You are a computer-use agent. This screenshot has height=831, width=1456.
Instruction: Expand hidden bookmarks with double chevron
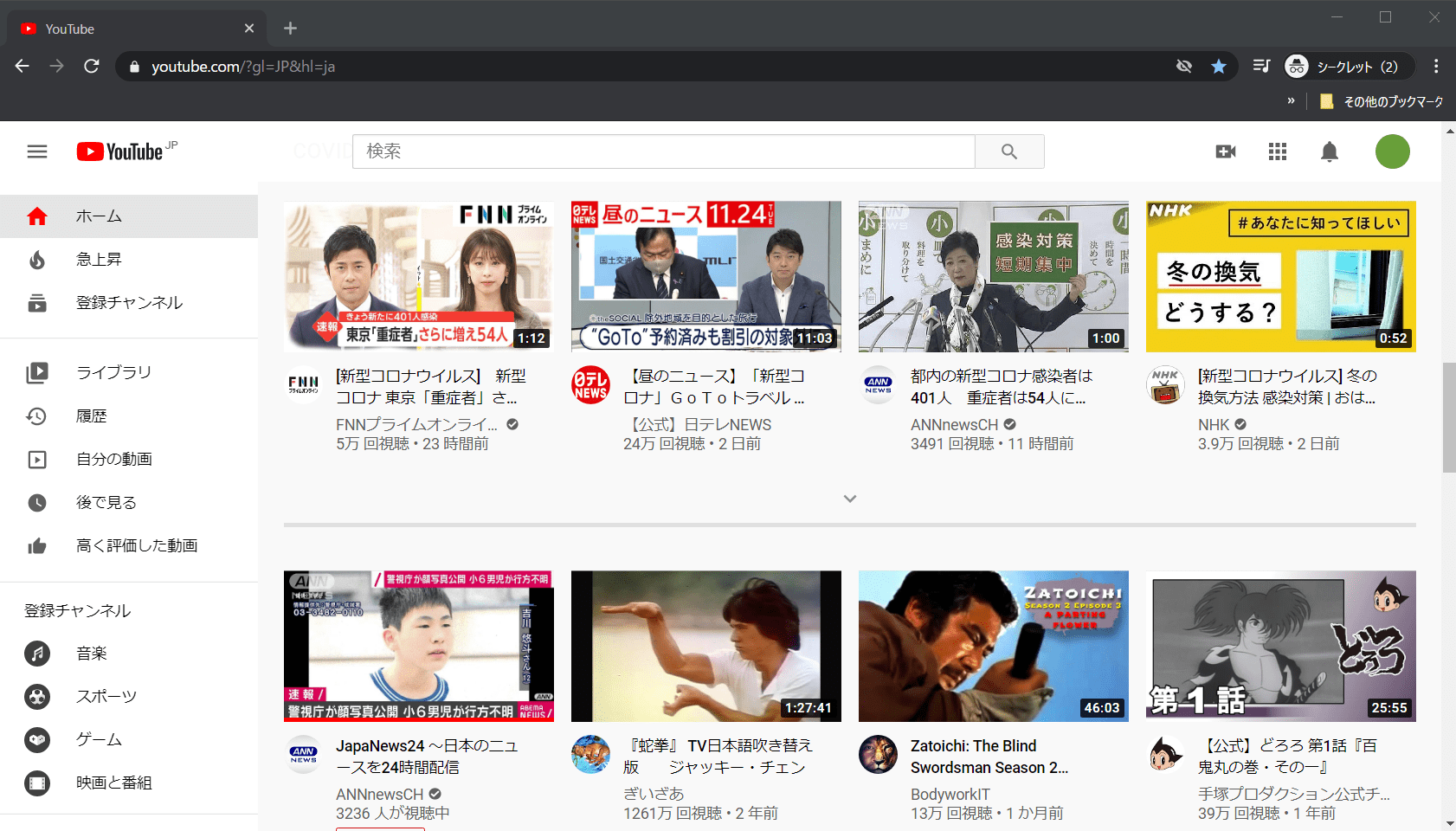pos(1291,101)
